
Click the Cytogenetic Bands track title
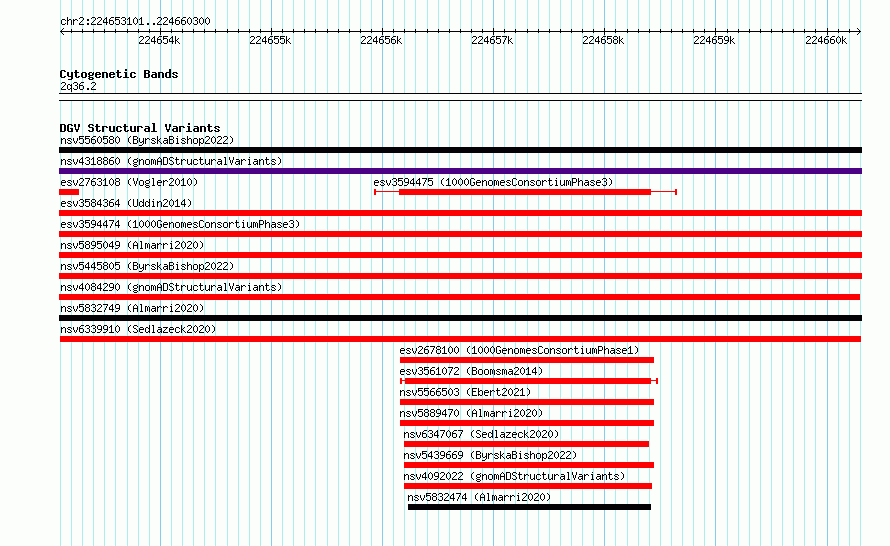[x=119, y=74]
